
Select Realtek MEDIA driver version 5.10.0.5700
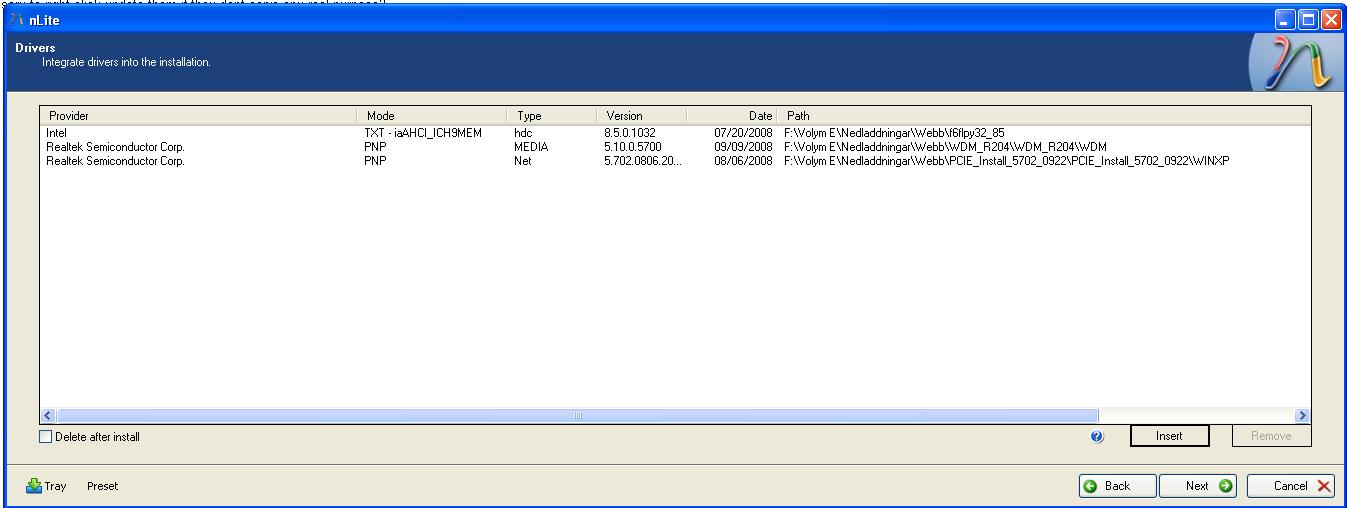(675, 147)
